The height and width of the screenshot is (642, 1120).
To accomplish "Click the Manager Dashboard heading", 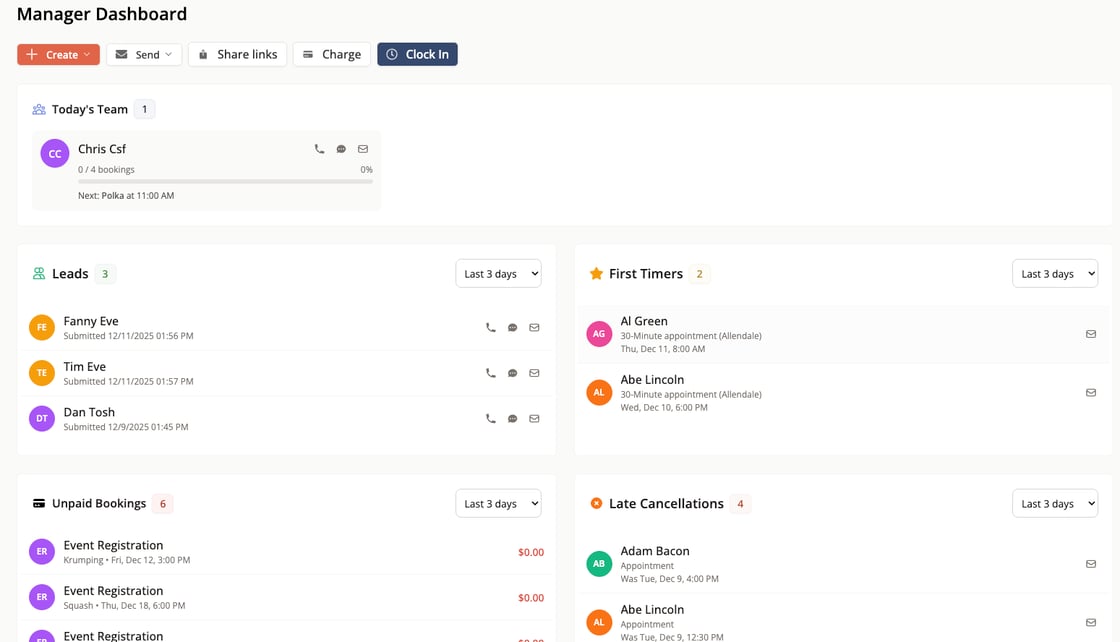I will point(102,14).
